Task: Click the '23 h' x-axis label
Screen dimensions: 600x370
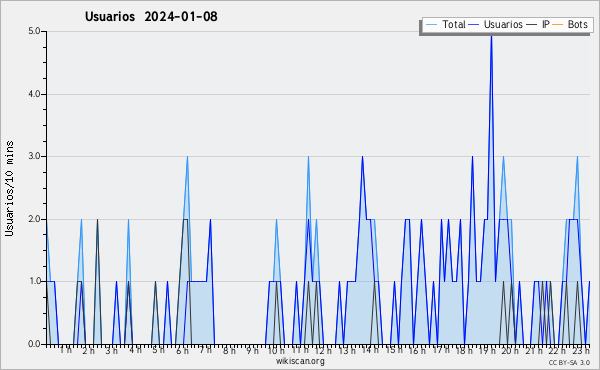Action: [x=581, y=351]
